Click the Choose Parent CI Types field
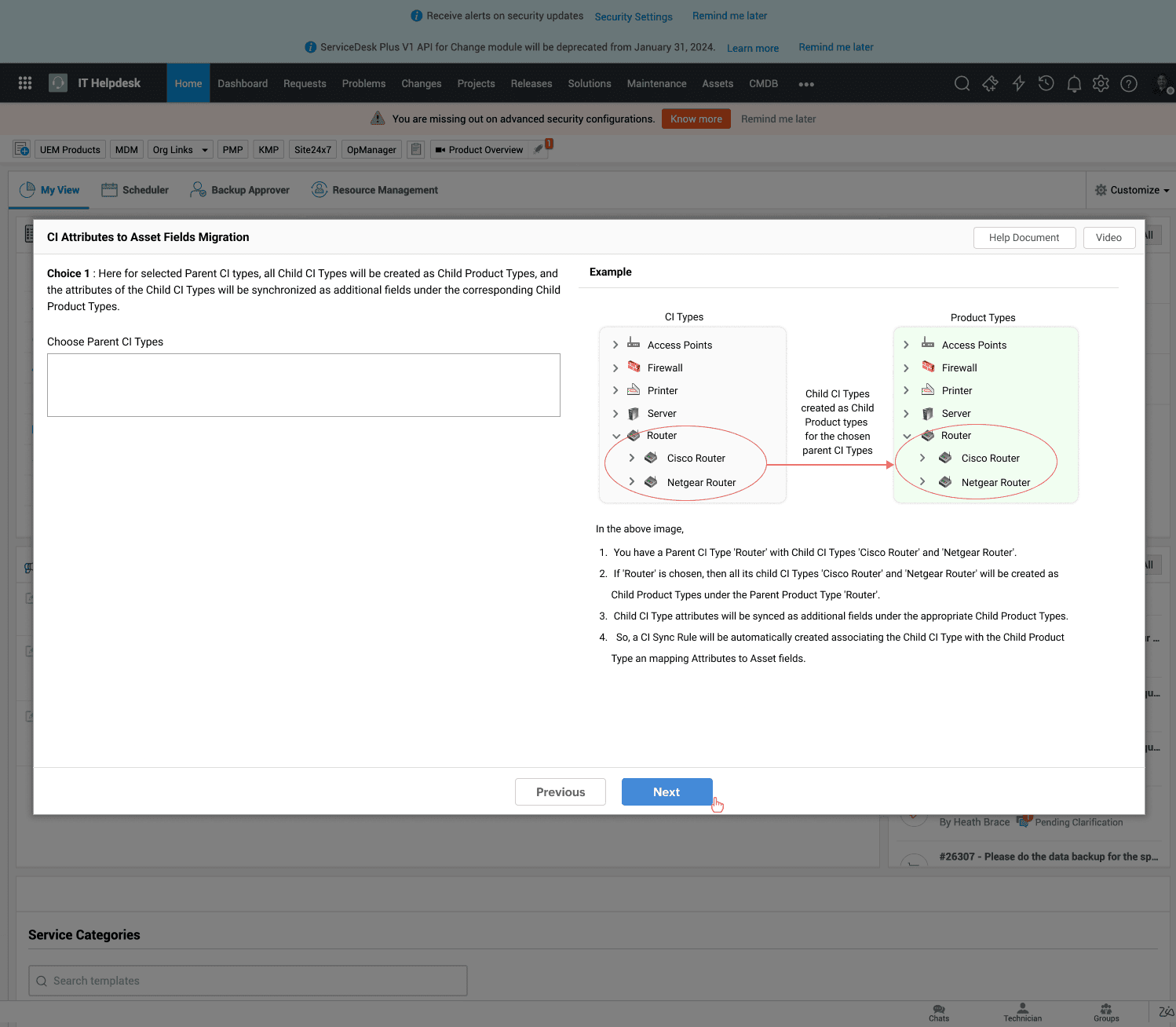Image resolution: width=1176 pixels, height=1027 pixels. (x=304, y=385)
